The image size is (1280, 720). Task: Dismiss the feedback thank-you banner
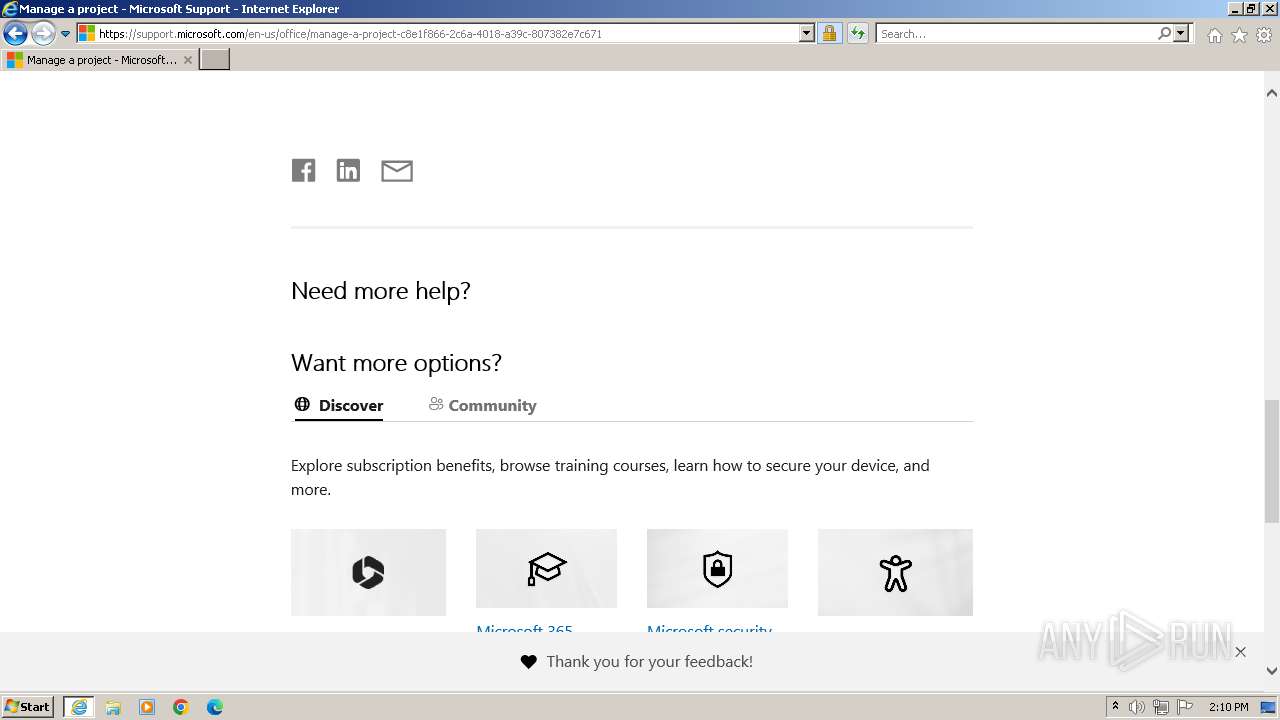[1240, 652]
